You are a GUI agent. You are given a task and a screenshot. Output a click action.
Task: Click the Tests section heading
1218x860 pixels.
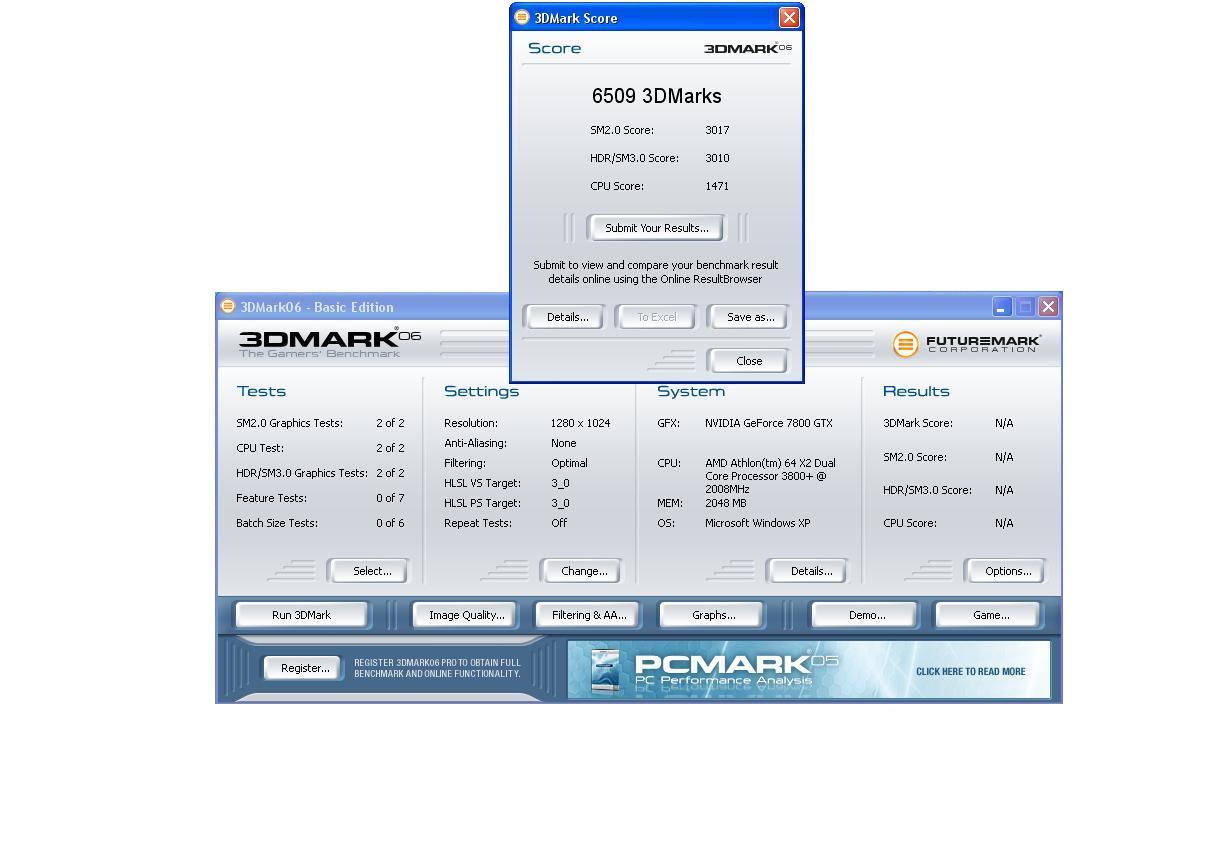pyautogui.click(x=261, y=391)
